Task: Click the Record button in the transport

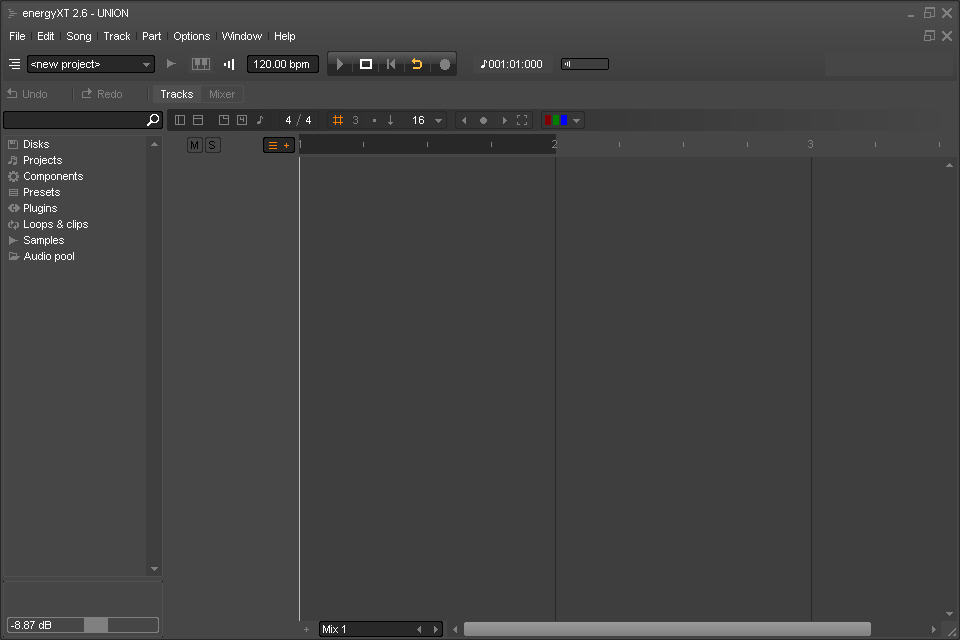Action: (x=445, y=64)
